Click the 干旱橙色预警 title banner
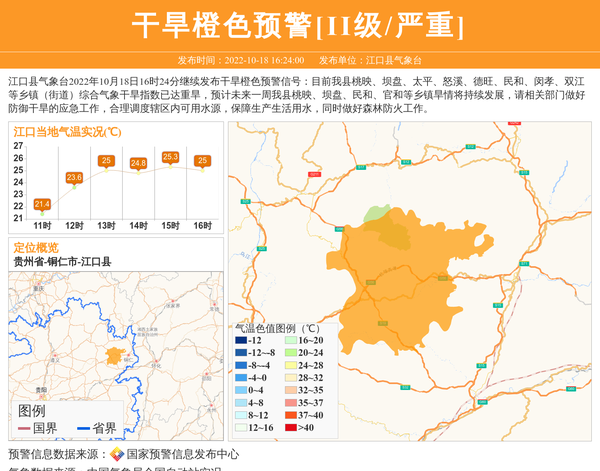Screen dimensions: 600x471 point(299,25)
